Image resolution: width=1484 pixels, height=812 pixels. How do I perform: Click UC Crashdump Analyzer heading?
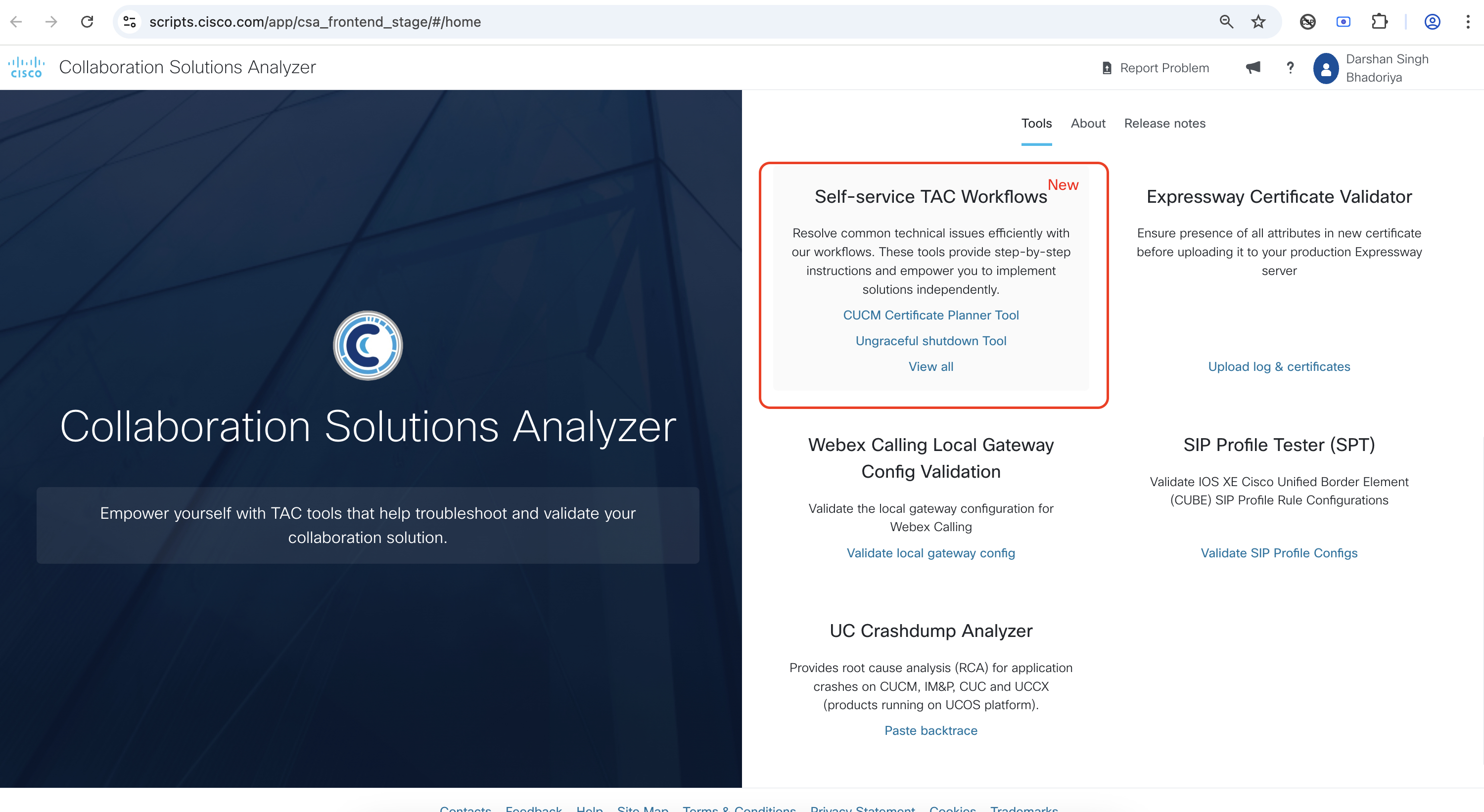930,631
